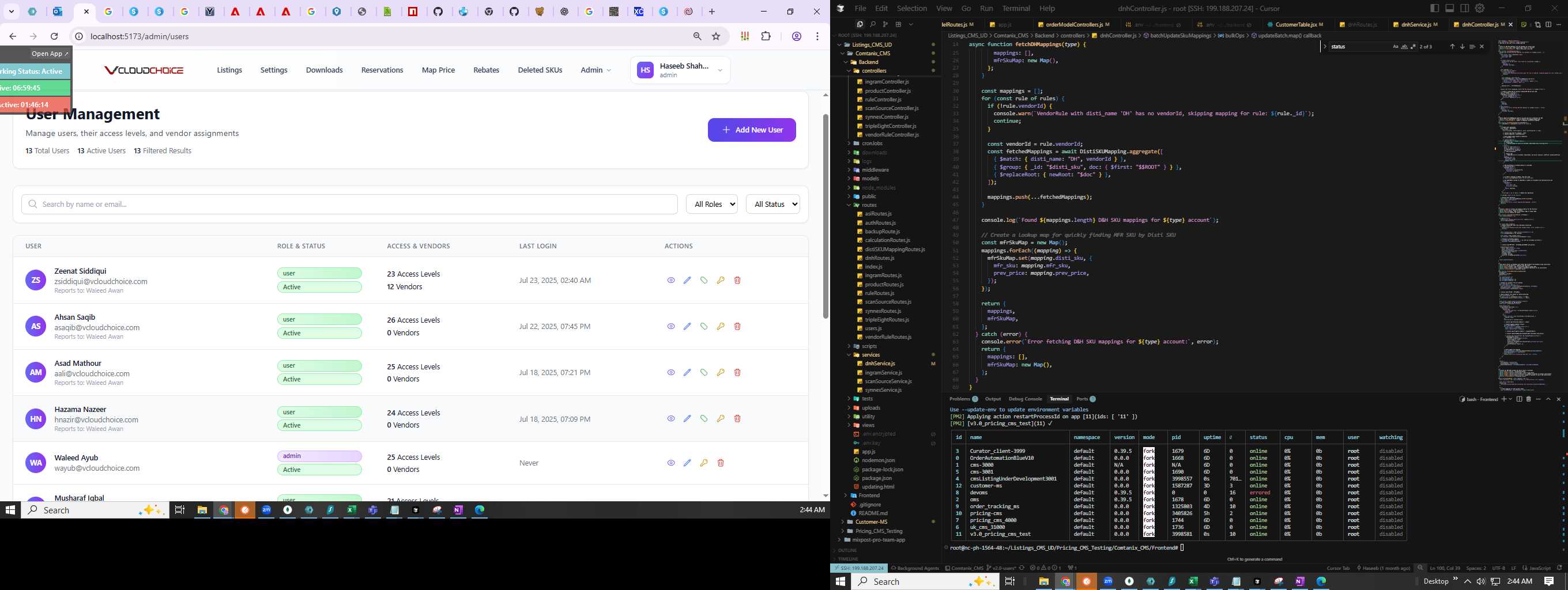Go to next match in find widget
The image size is (1568, 590).
pos(1462,47)
